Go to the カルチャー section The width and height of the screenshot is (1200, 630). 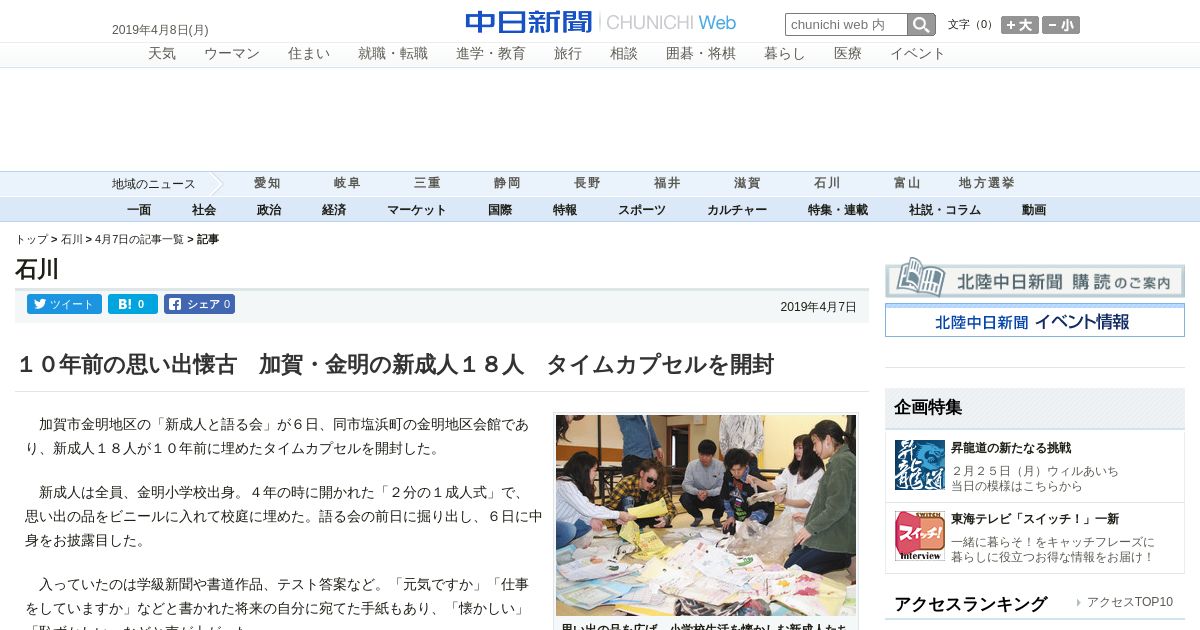[x=737, y=210]
